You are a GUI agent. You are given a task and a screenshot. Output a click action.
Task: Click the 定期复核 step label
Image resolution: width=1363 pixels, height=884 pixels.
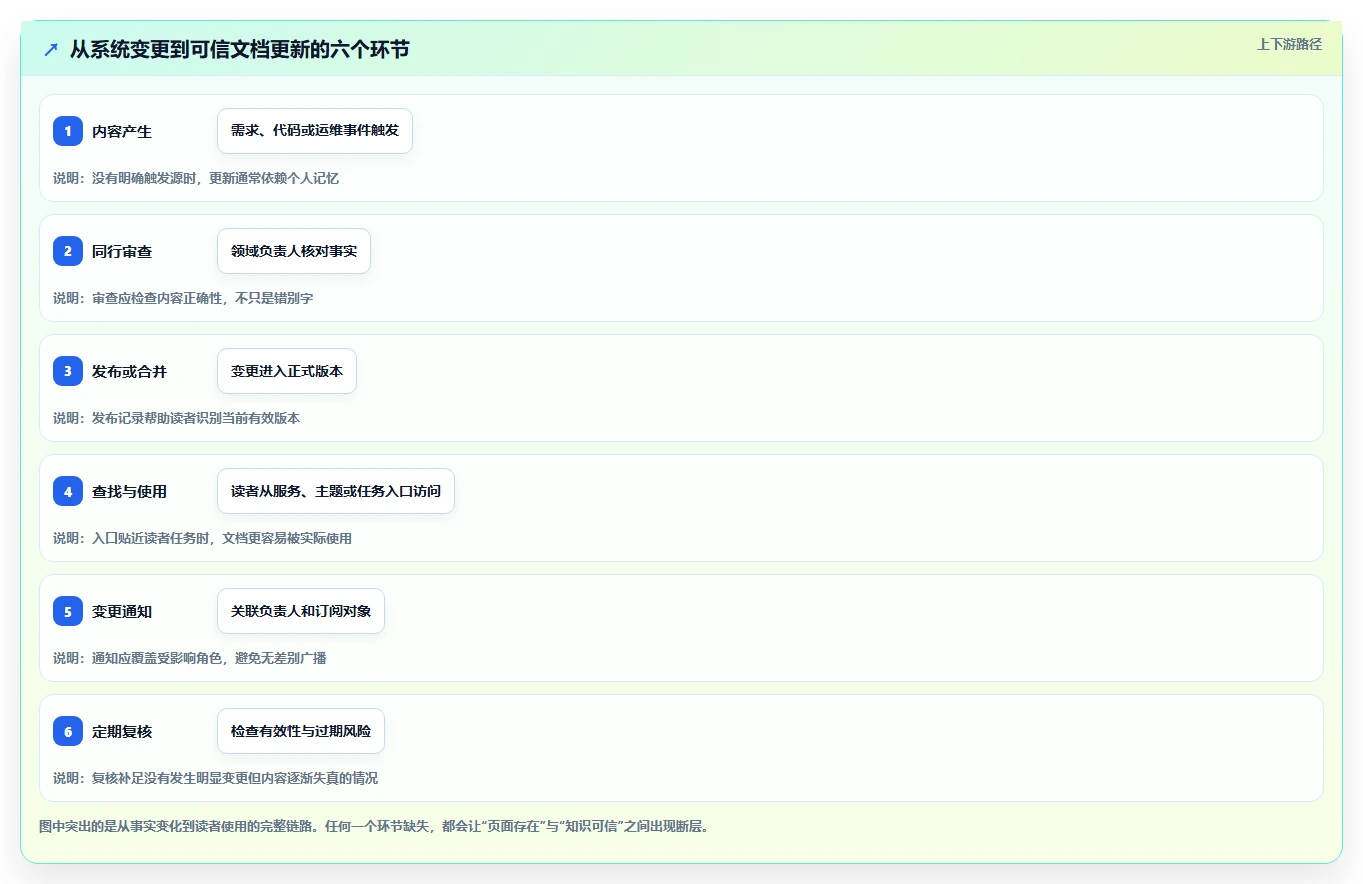(122, 731)
